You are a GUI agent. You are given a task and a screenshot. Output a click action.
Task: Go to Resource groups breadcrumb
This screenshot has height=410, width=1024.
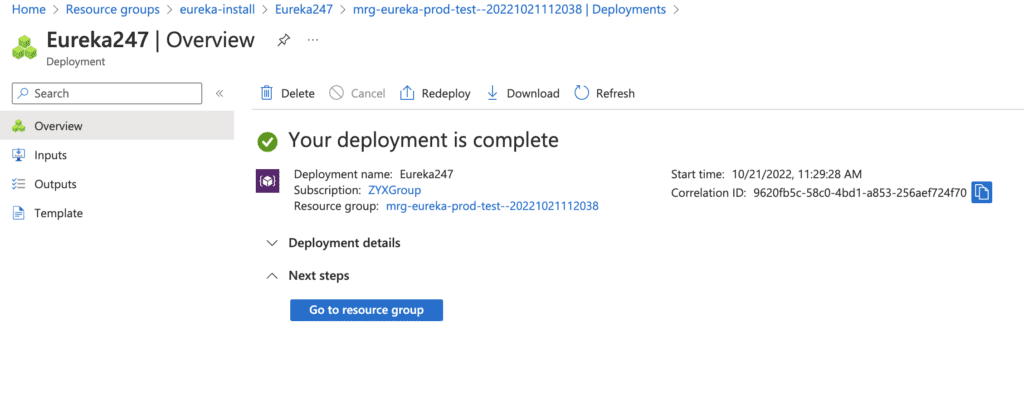(x=112, y=10)
